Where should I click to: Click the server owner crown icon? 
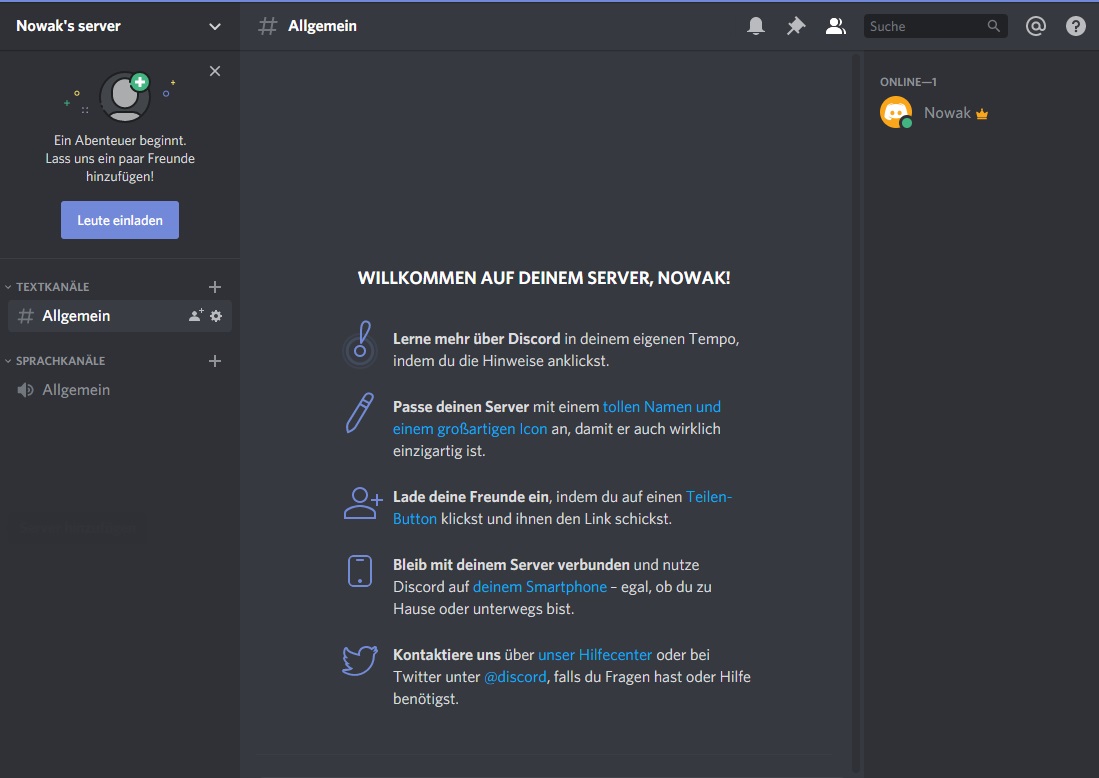click(x=982, y=114)
